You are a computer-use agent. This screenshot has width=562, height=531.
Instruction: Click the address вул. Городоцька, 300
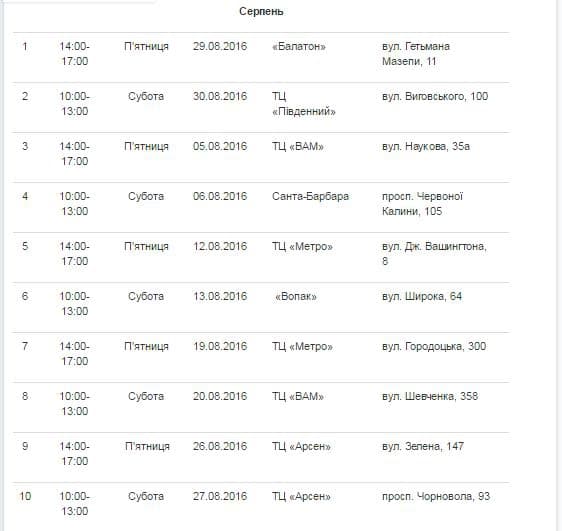pos(434,346)
